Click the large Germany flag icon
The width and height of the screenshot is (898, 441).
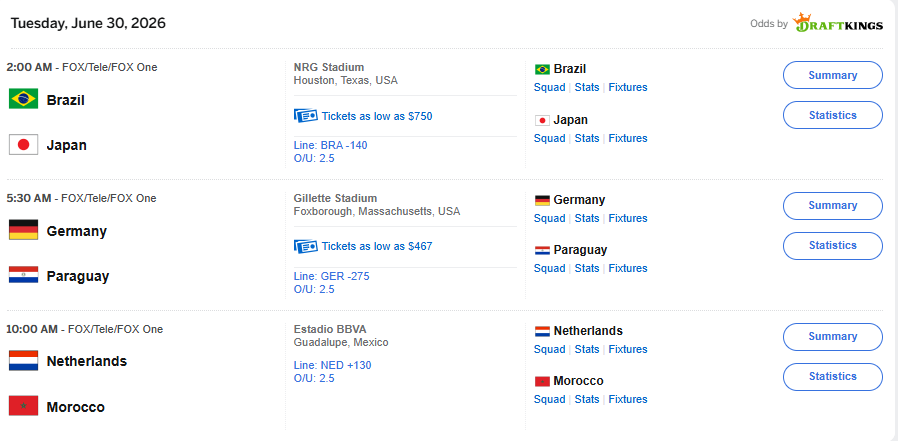point(23,230)
